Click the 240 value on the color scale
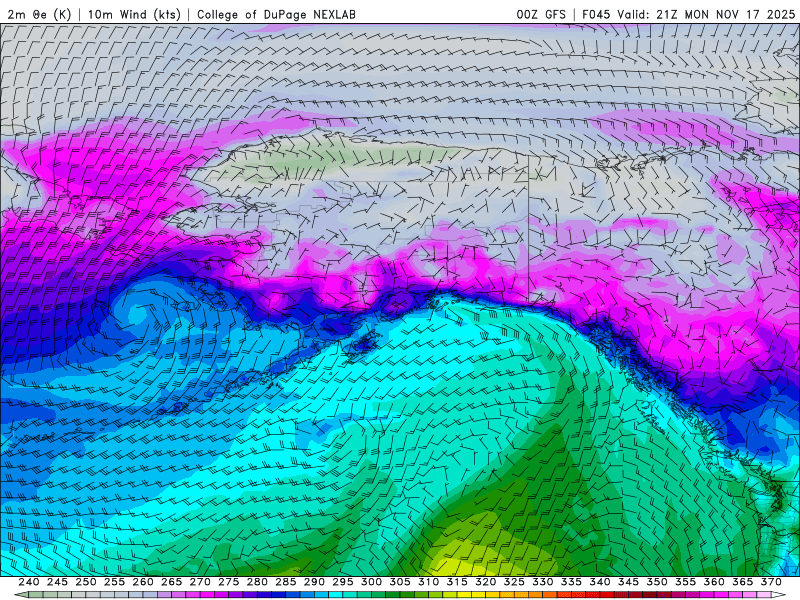This screenshot has height=600, width=800. click(29, 582)
